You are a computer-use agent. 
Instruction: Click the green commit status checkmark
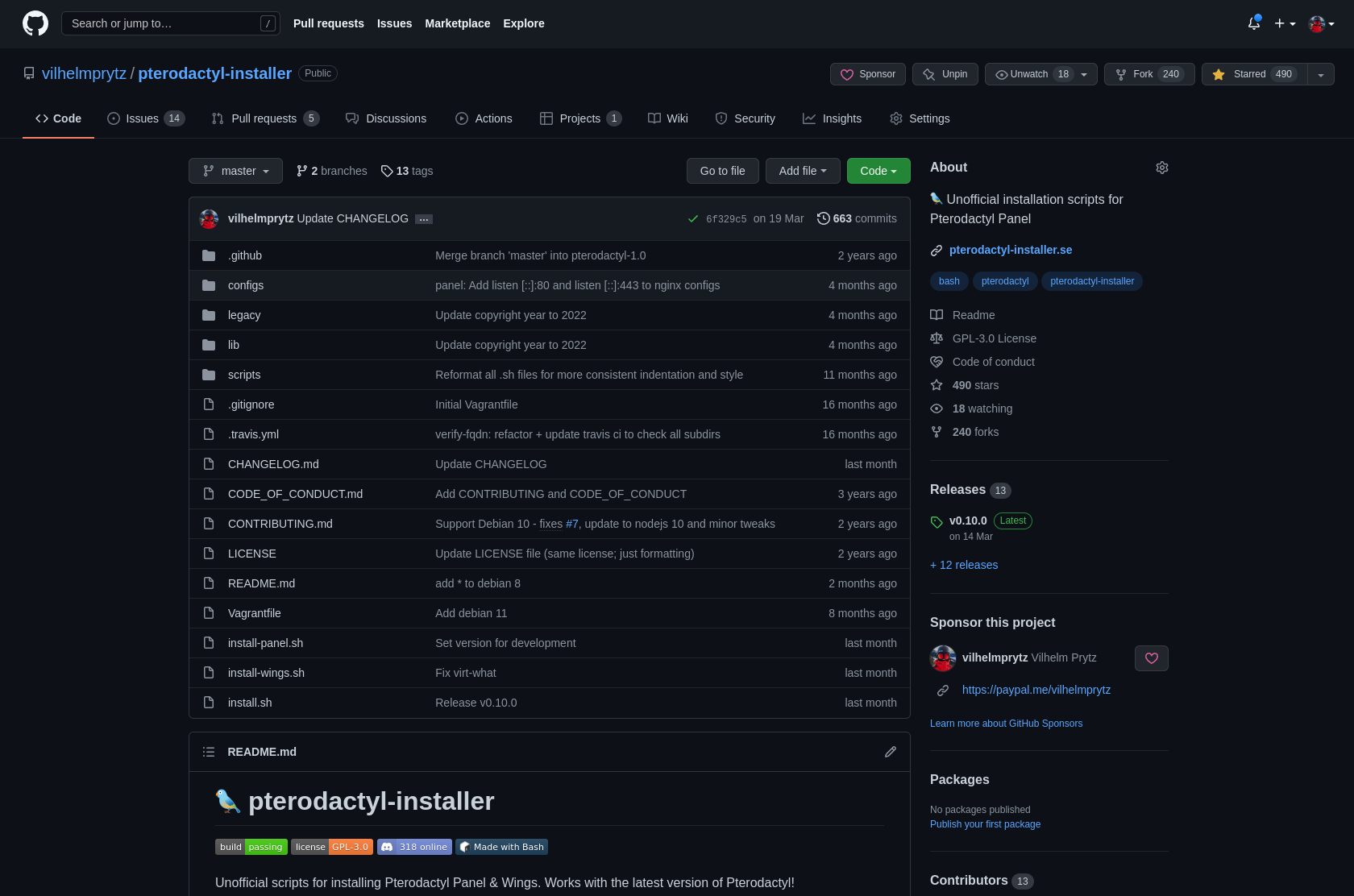coord(693,218)
